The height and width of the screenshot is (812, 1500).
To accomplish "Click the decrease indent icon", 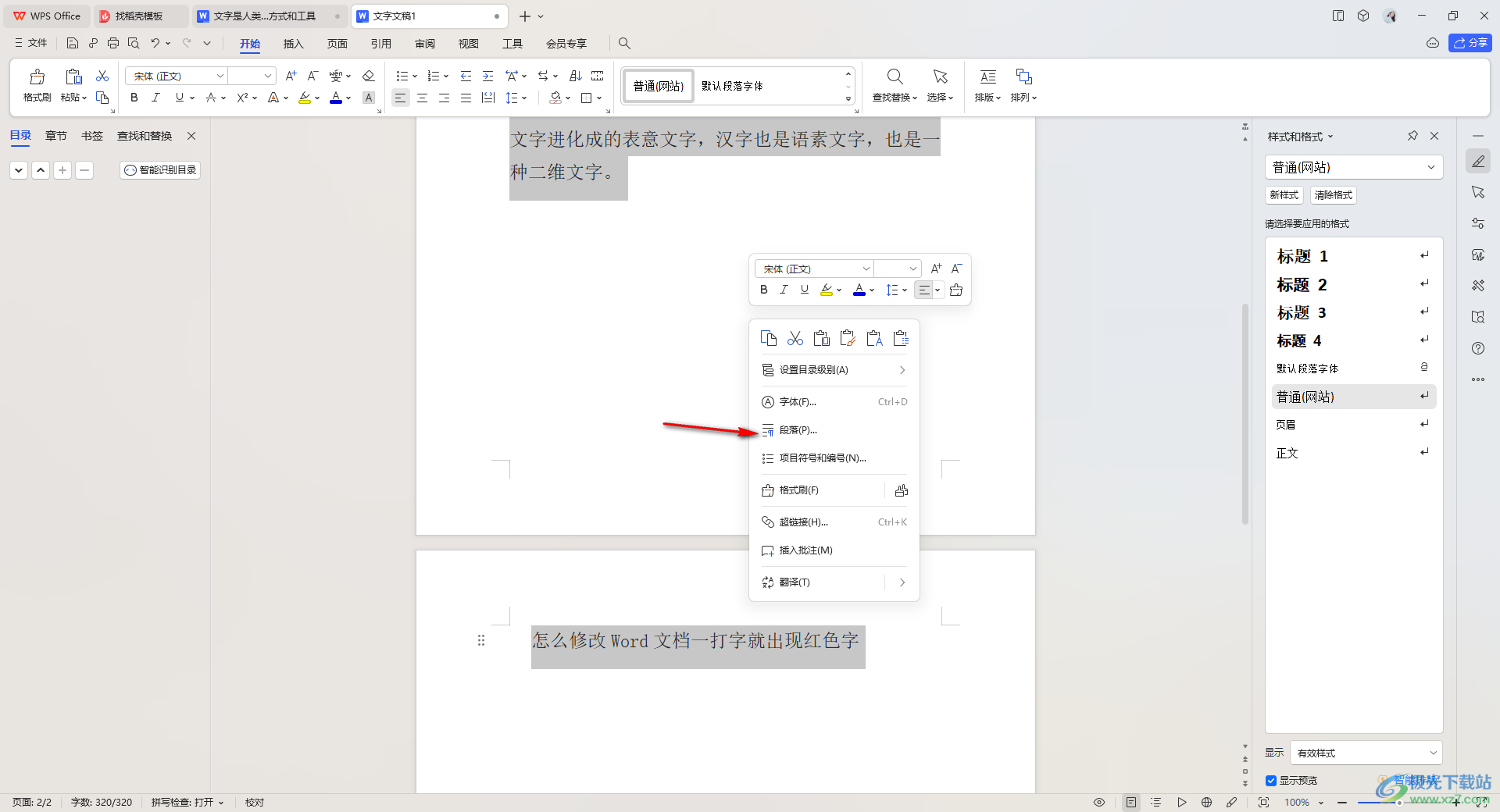I will [x=466, y=76].
